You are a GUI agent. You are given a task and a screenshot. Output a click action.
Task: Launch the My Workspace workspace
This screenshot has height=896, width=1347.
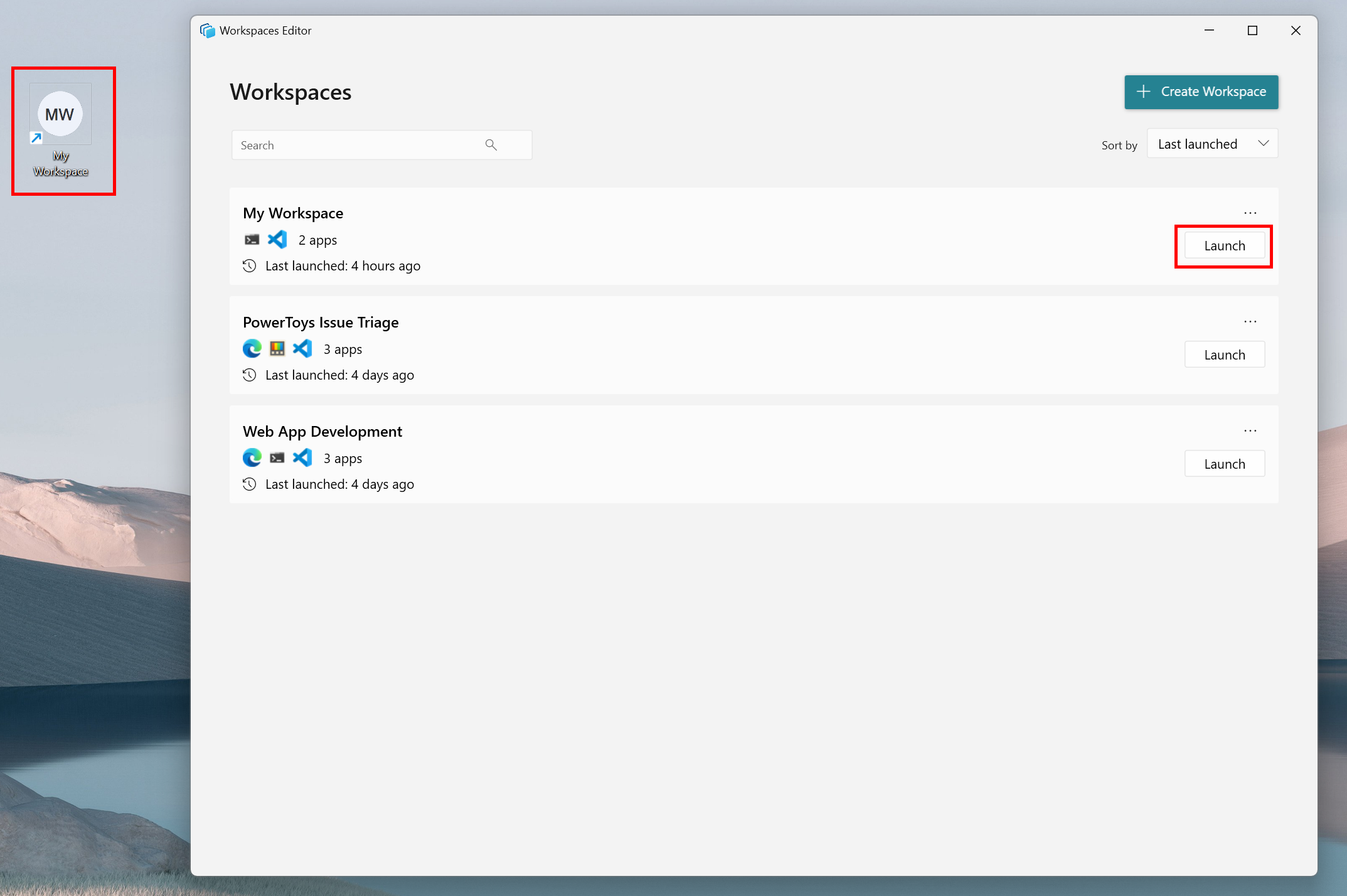click(1223, 245)
